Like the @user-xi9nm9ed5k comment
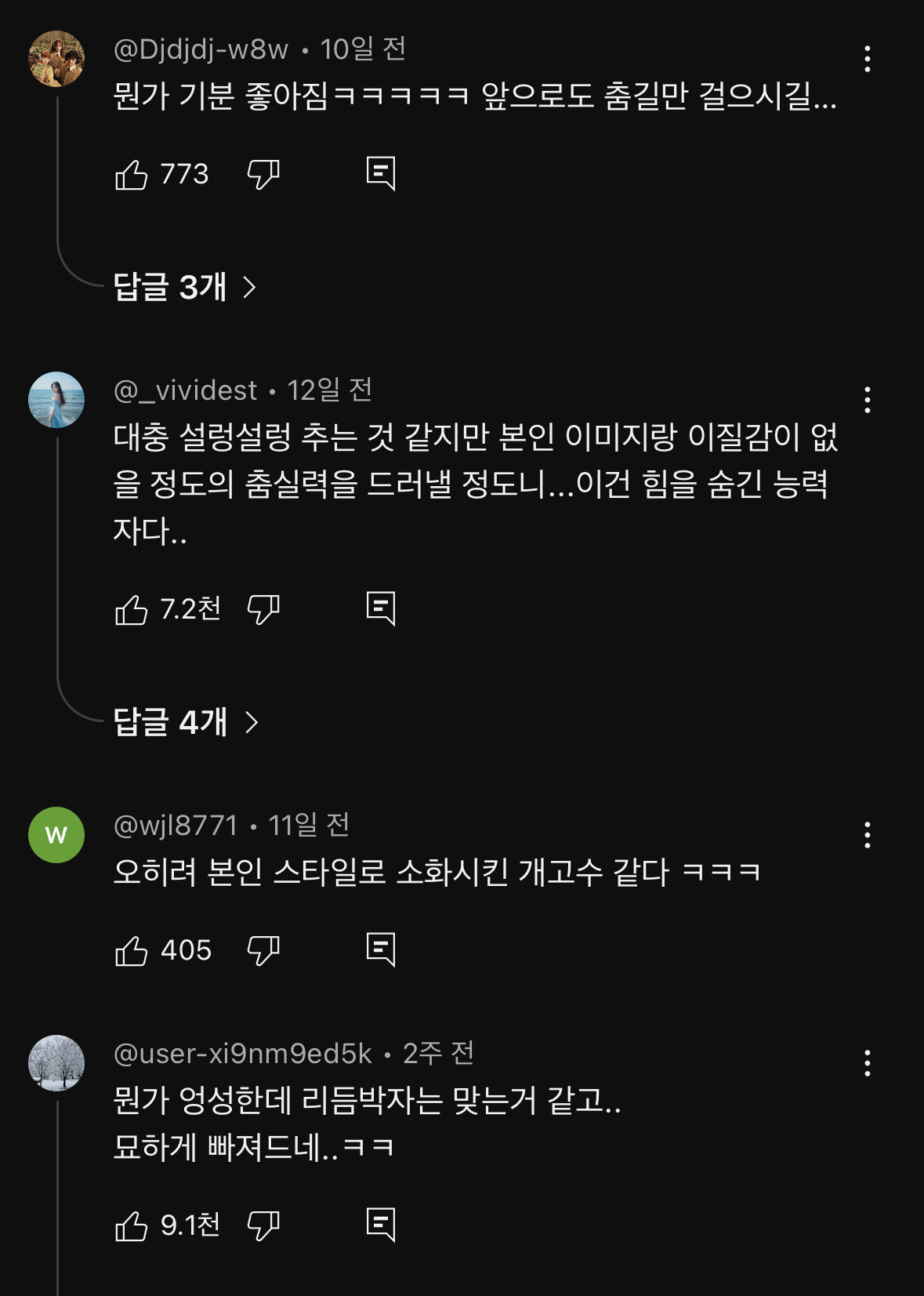Viewport: 924px width, 1296px height. [x=132, y=1225]
